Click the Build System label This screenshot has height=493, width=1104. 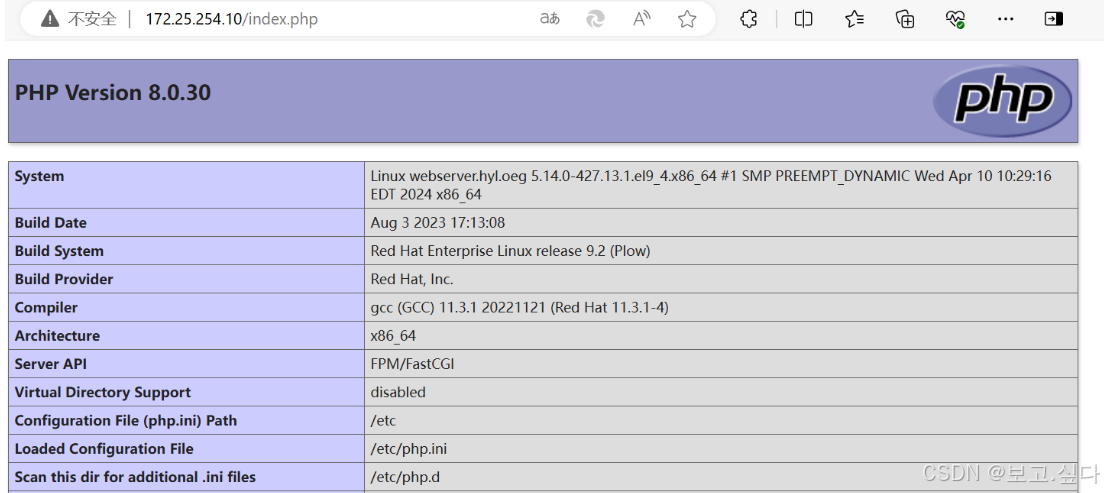tap(59, 251)
